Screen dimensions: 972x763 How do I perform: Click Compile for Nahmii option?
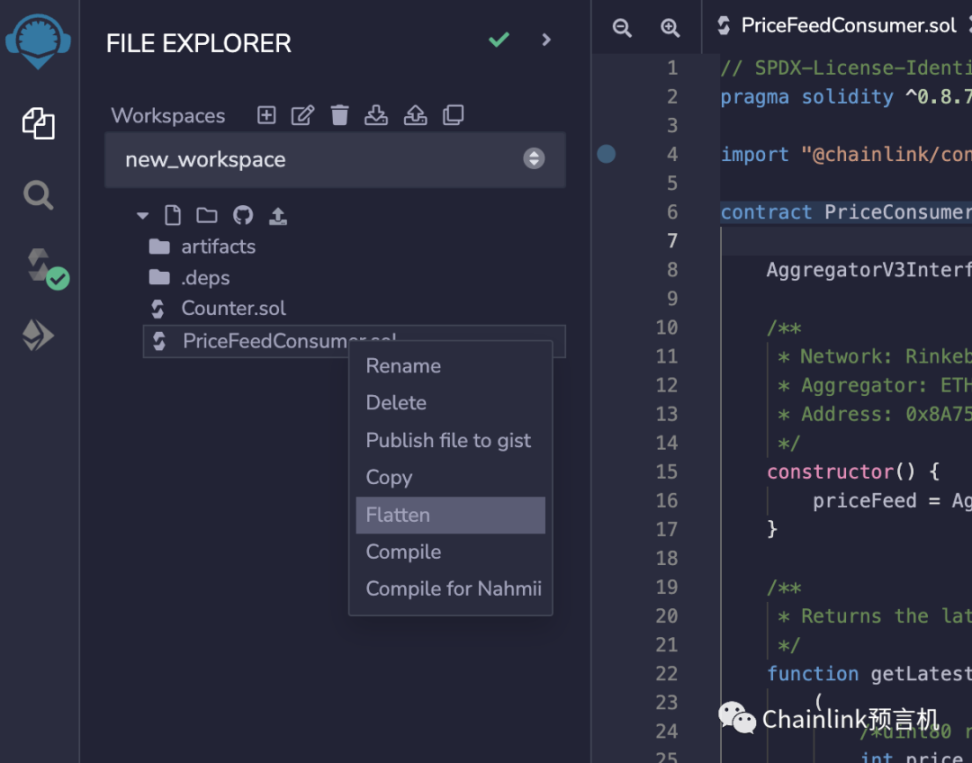[x=453, y=589]
